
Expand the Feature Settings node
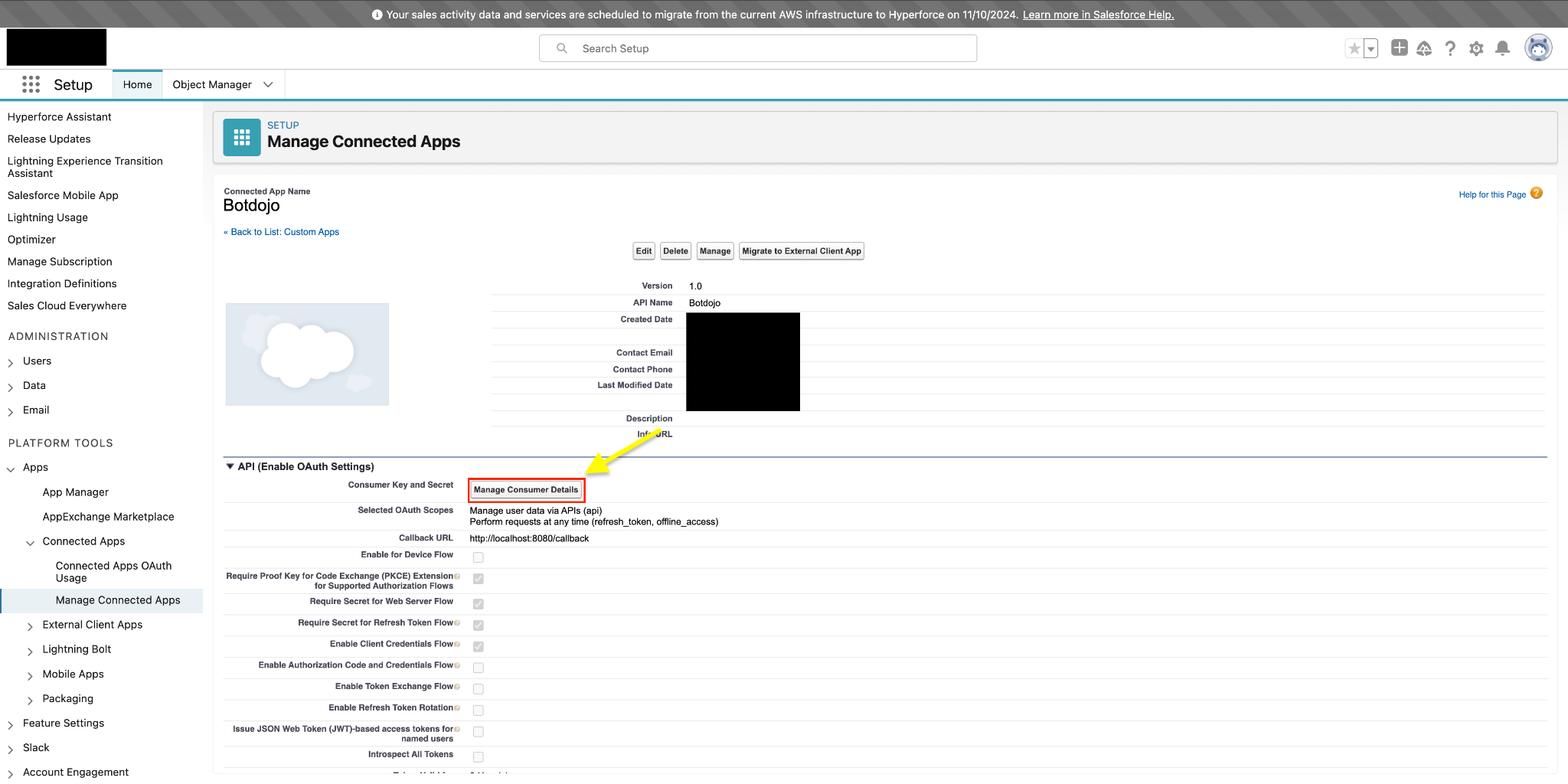click(x=11, y=724)
